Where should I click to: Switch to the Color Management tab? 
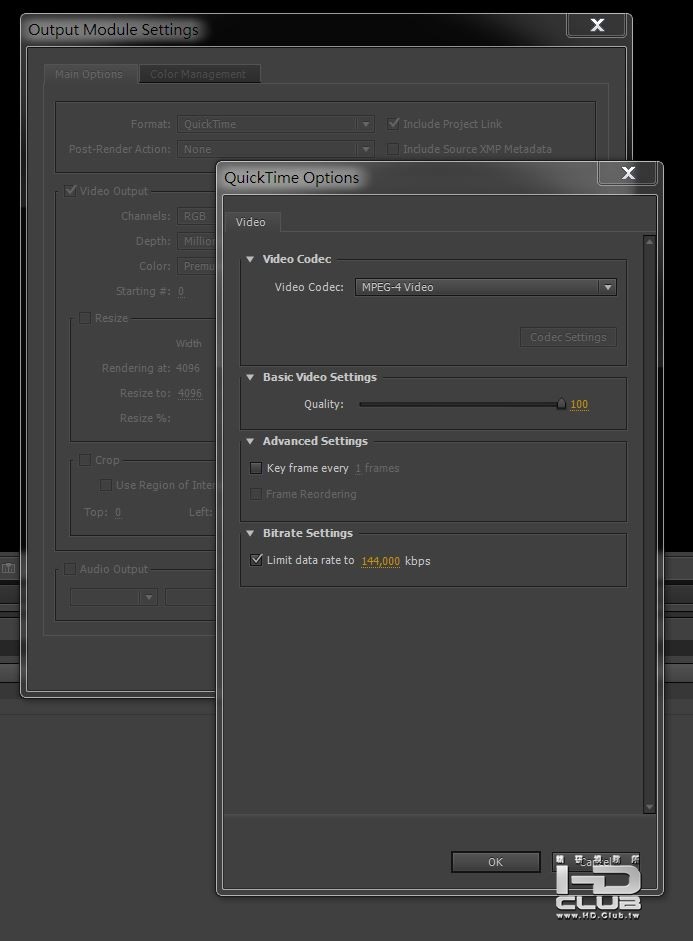tap(198, 74)
